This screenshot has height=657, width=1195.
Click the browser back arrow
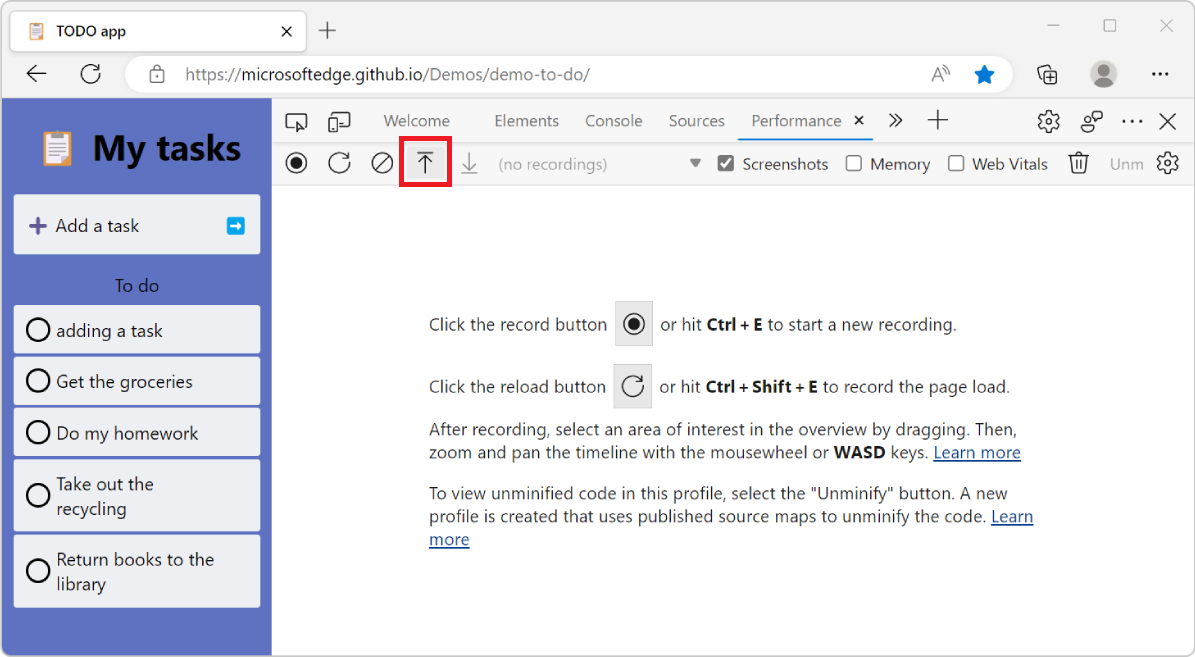37,74
